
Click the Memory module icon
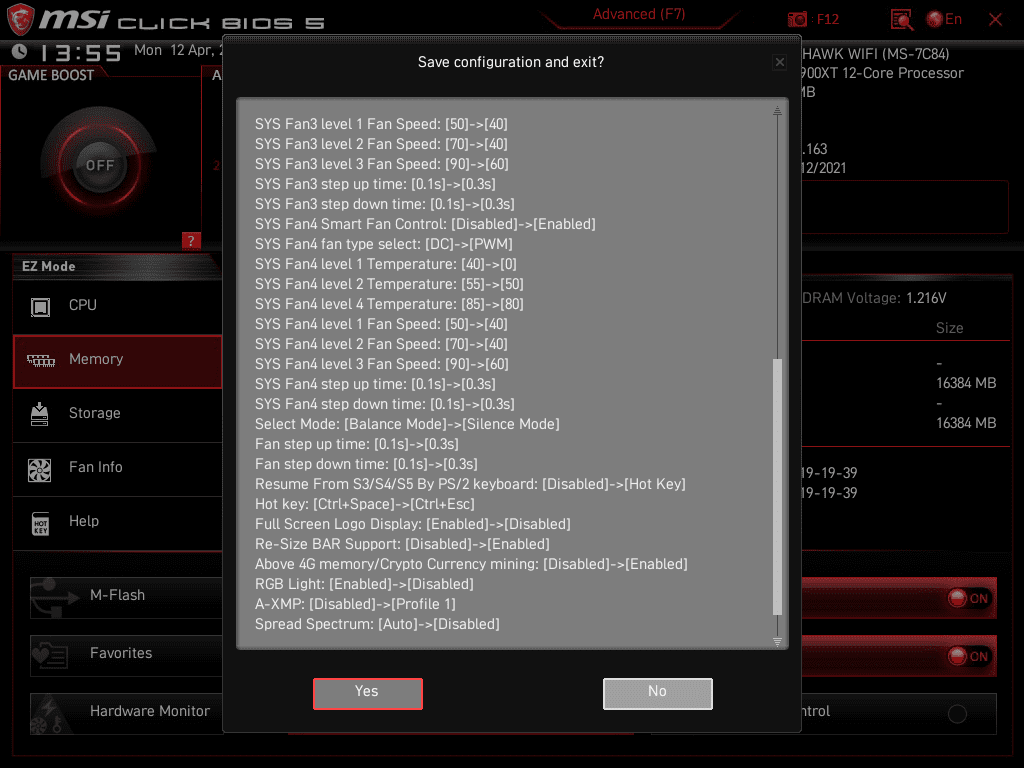41,360
